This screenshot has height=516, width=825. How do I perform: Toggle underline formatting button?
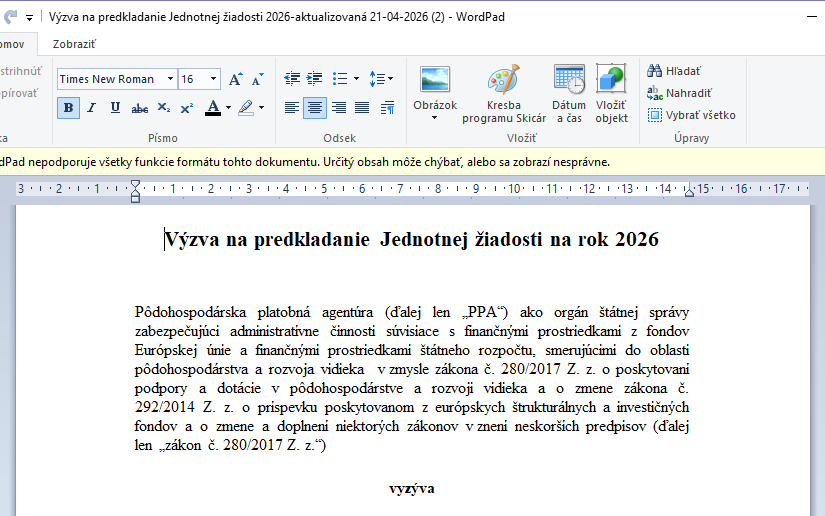(115, 108)
